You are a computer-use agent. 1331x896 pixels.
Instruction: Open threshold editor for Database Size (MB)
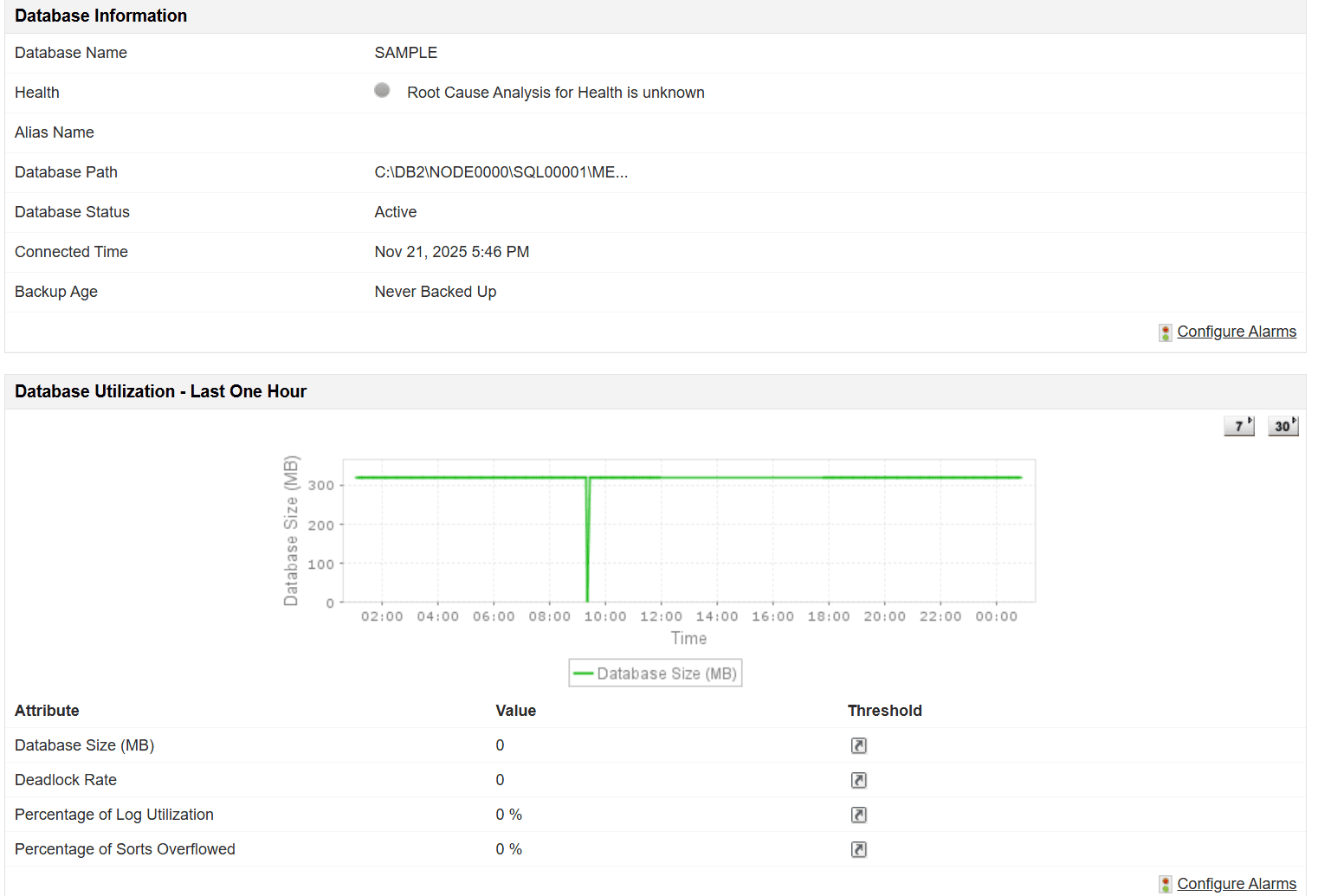(858, 745)
